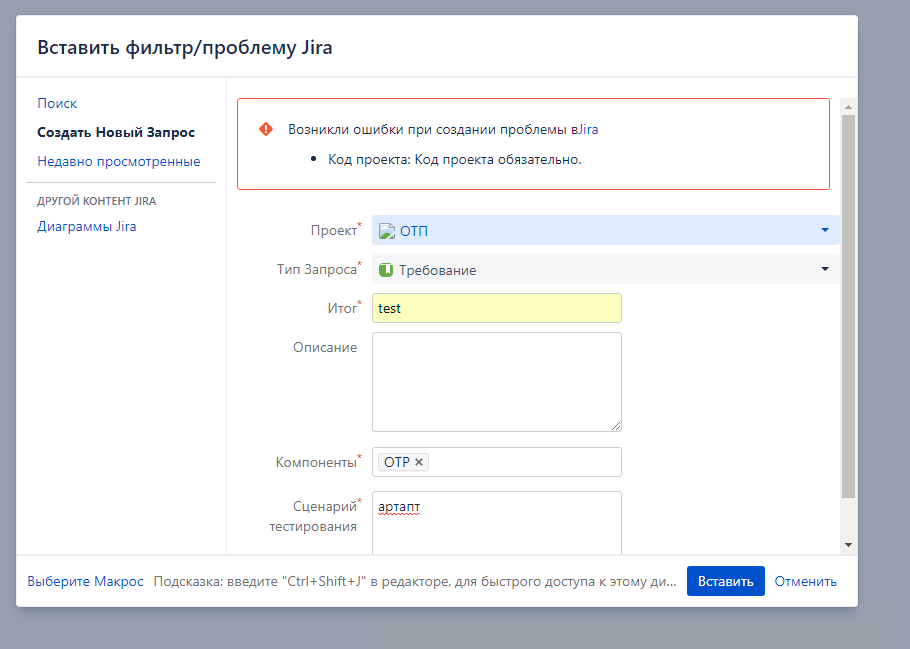
Task: Click into the Описание text area
Action: pyautogui.click(x=497, y=382)
